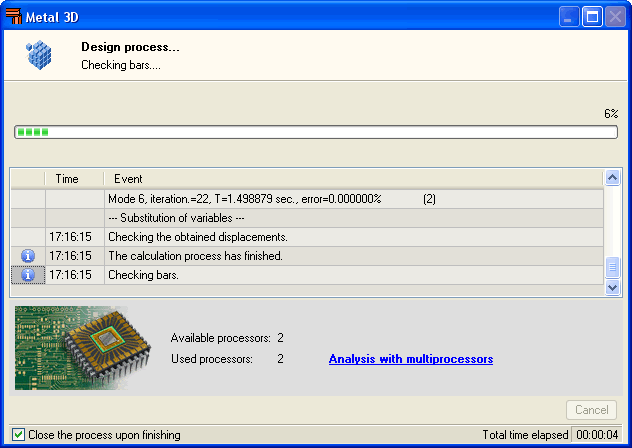Close the Metal 3D window
632x448 pixels.
(615, 17)
